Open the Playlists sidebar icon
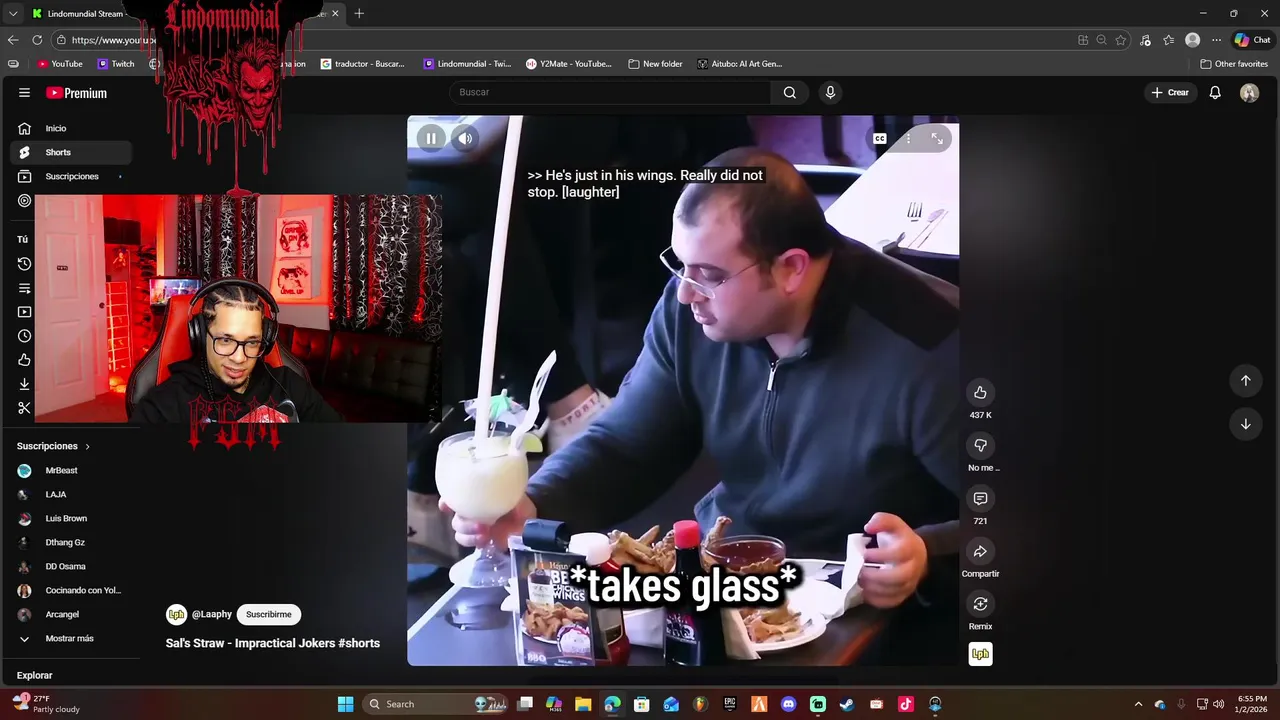Viewport: 1280px width, 720px height. 24,288
